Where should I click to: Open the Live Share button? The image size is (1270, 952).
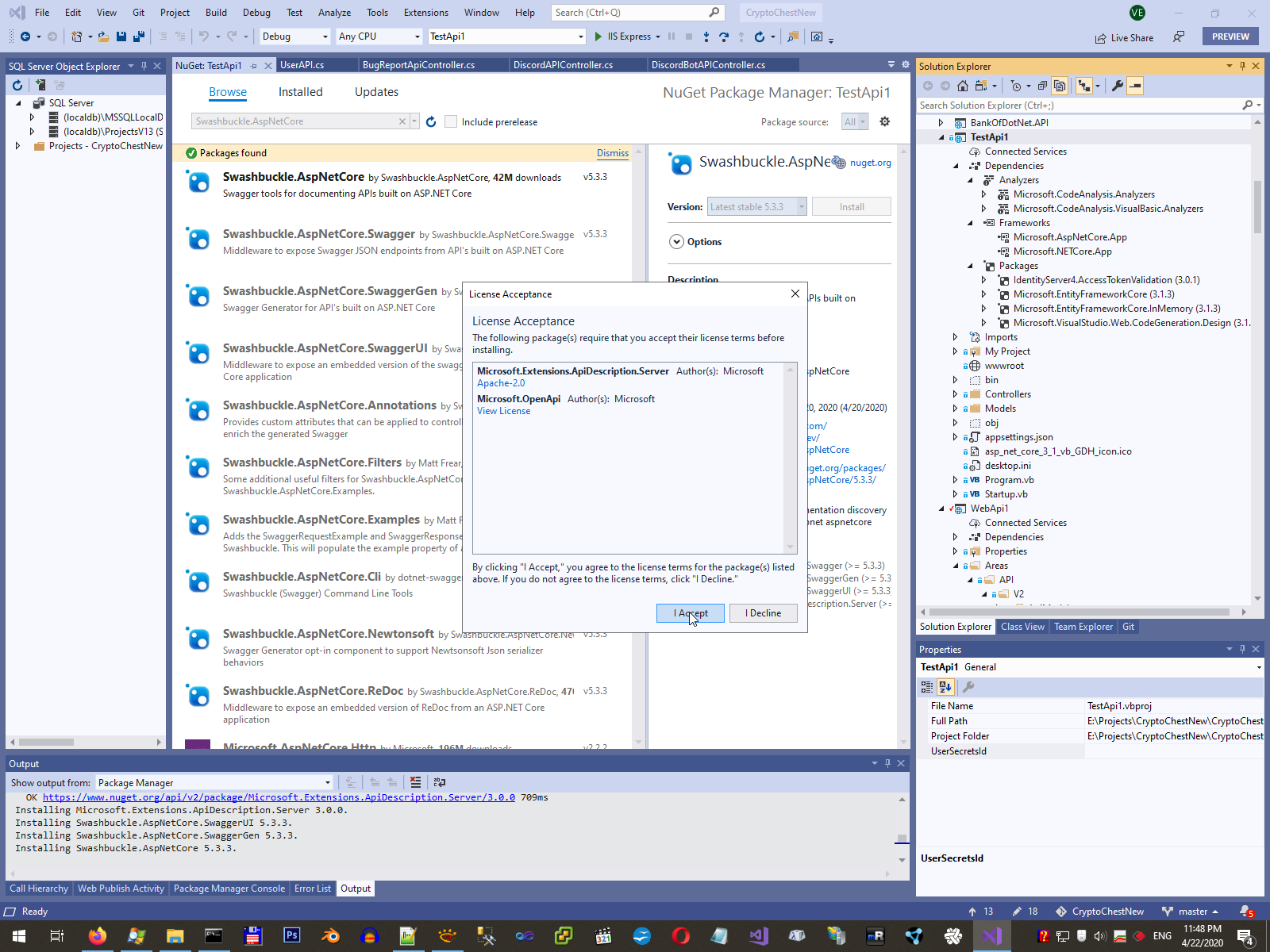1124,37
